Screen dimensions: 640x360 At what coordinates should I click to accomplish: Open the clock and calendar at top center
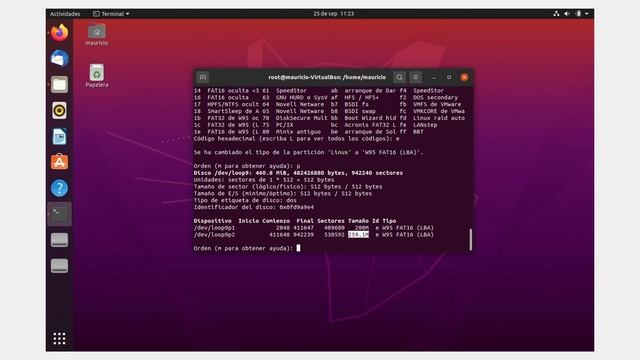(x=333, y=13)
